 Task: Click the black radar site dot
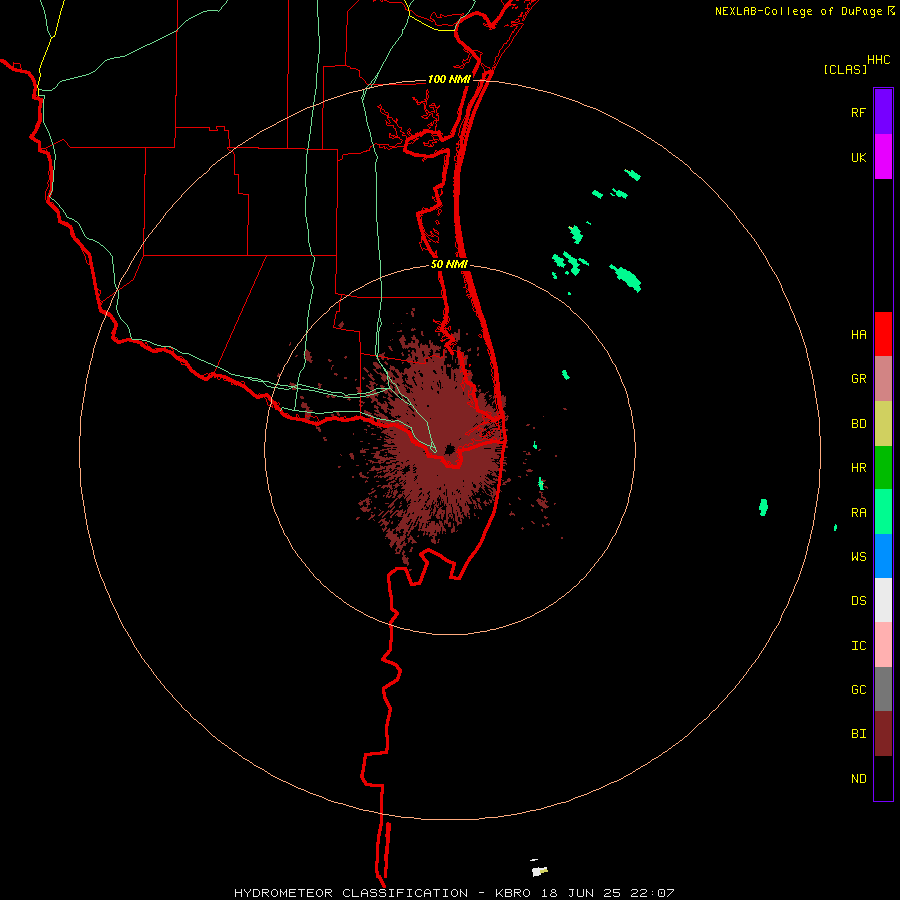(x=449, y=449)
